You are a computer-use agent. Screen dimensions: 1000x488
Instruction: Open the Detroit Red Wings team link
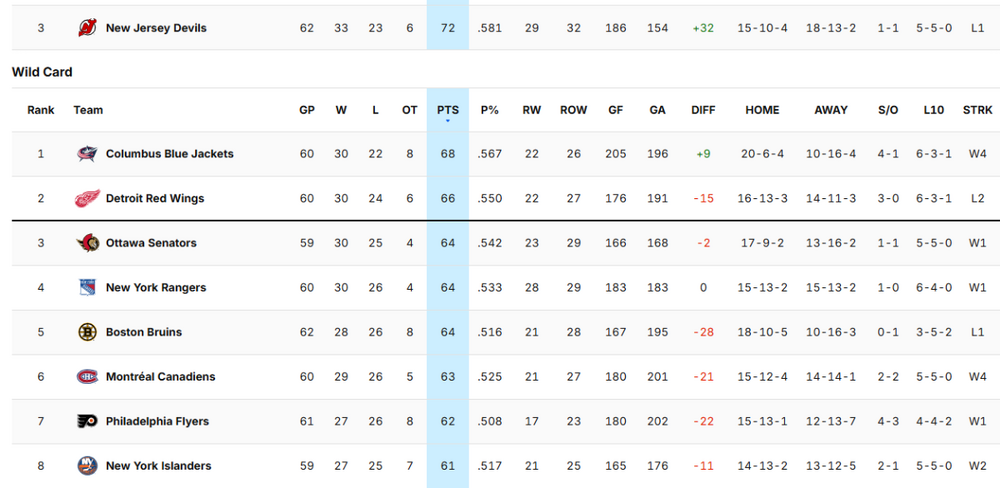[x=154, y=198]
